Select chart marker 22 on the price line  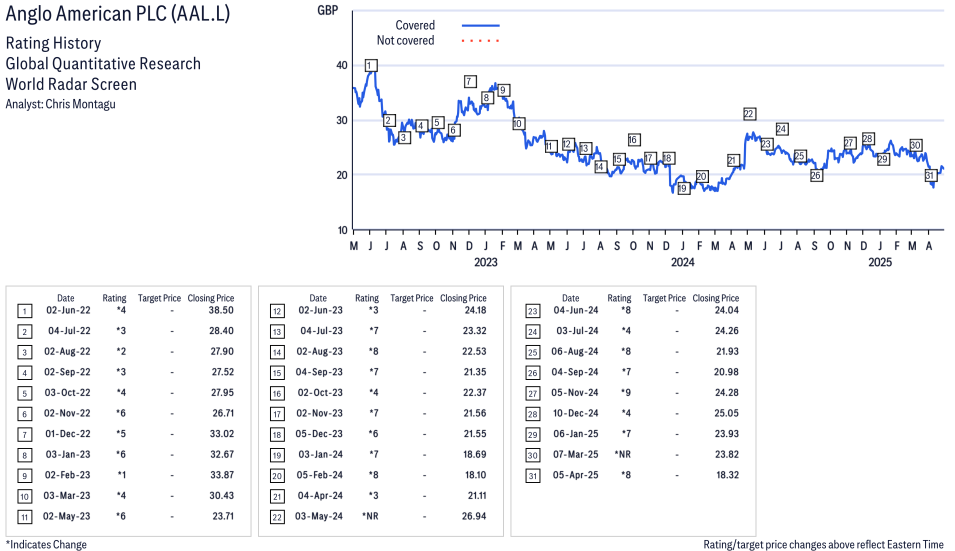pos(750,114)
